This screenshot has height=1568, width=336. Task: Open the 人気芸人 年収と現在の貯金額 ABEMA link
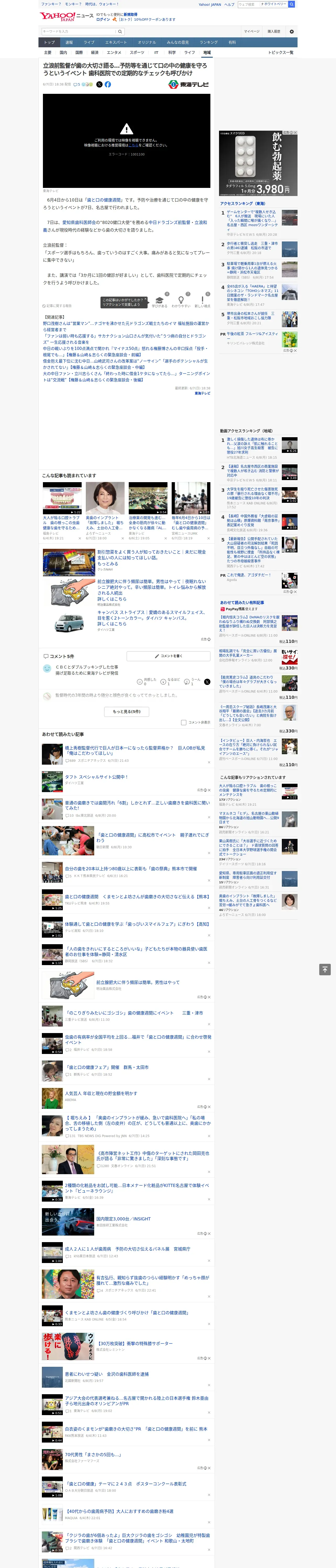click(x=101, y=1093)
